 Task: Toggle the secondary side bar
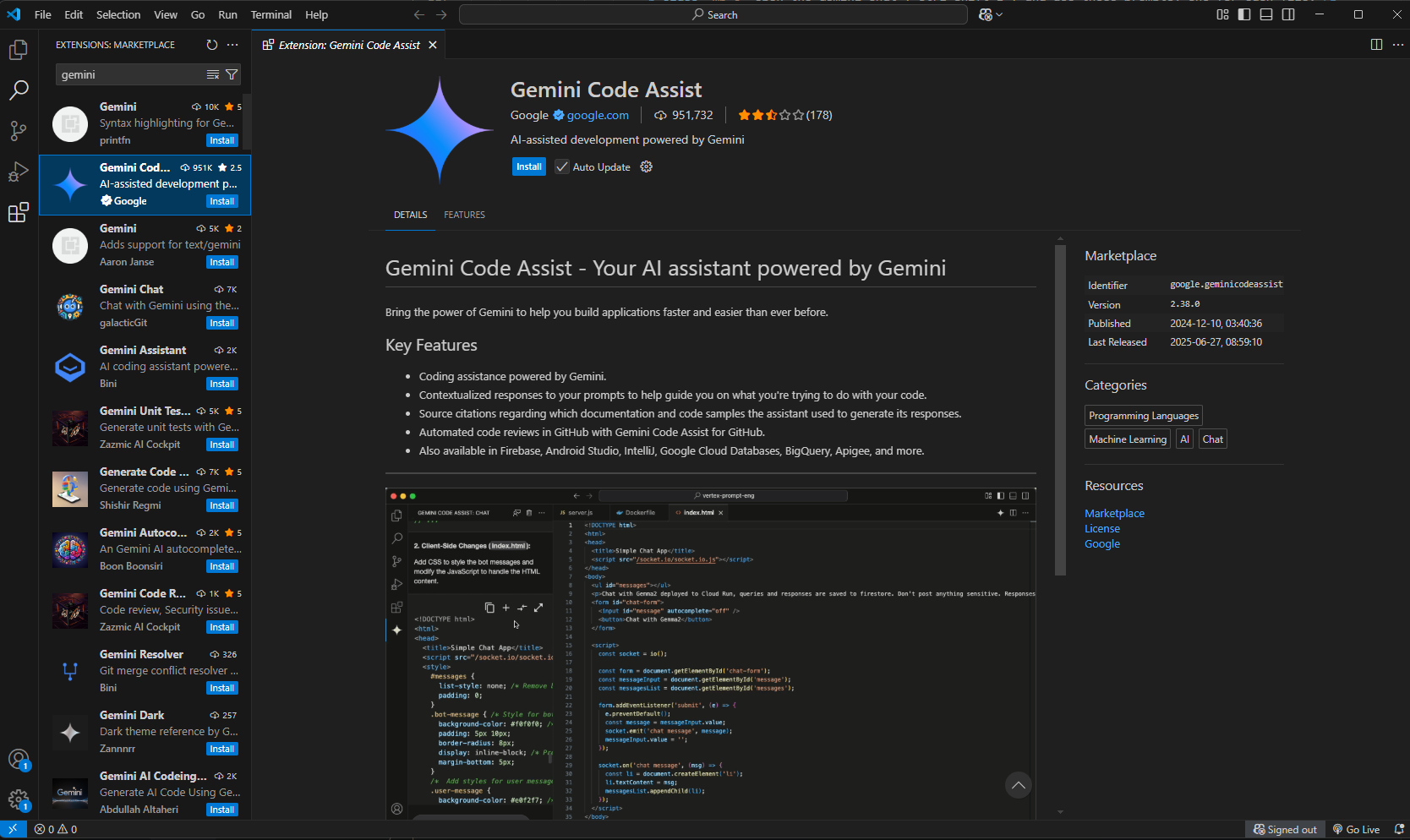click(1287, 14)
